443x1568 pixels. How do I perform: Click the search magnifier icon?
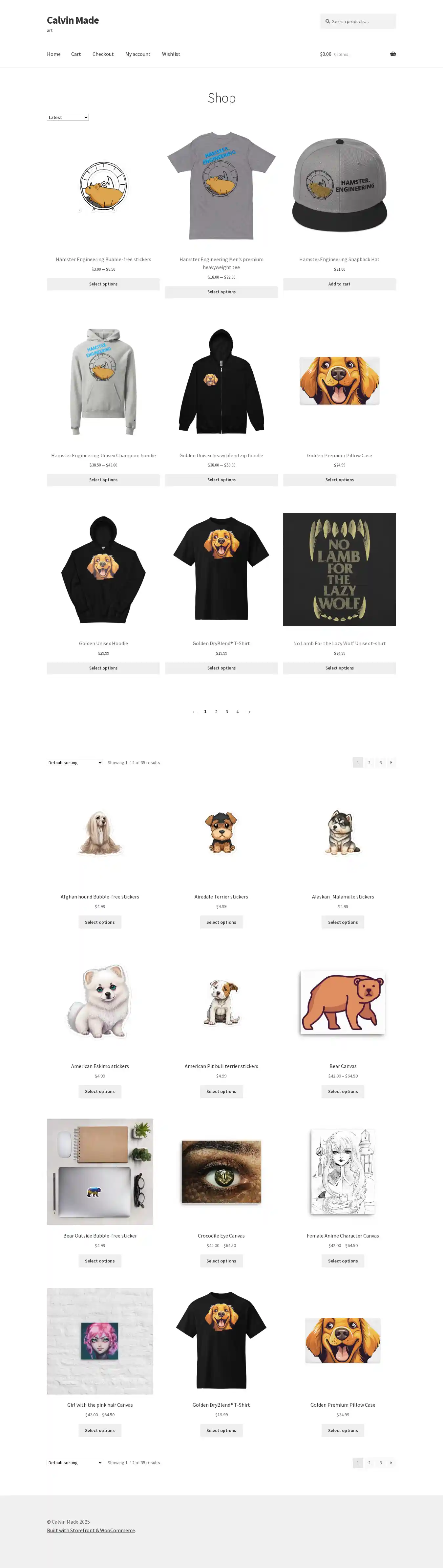pyautogui.click(x=327, y=21)
